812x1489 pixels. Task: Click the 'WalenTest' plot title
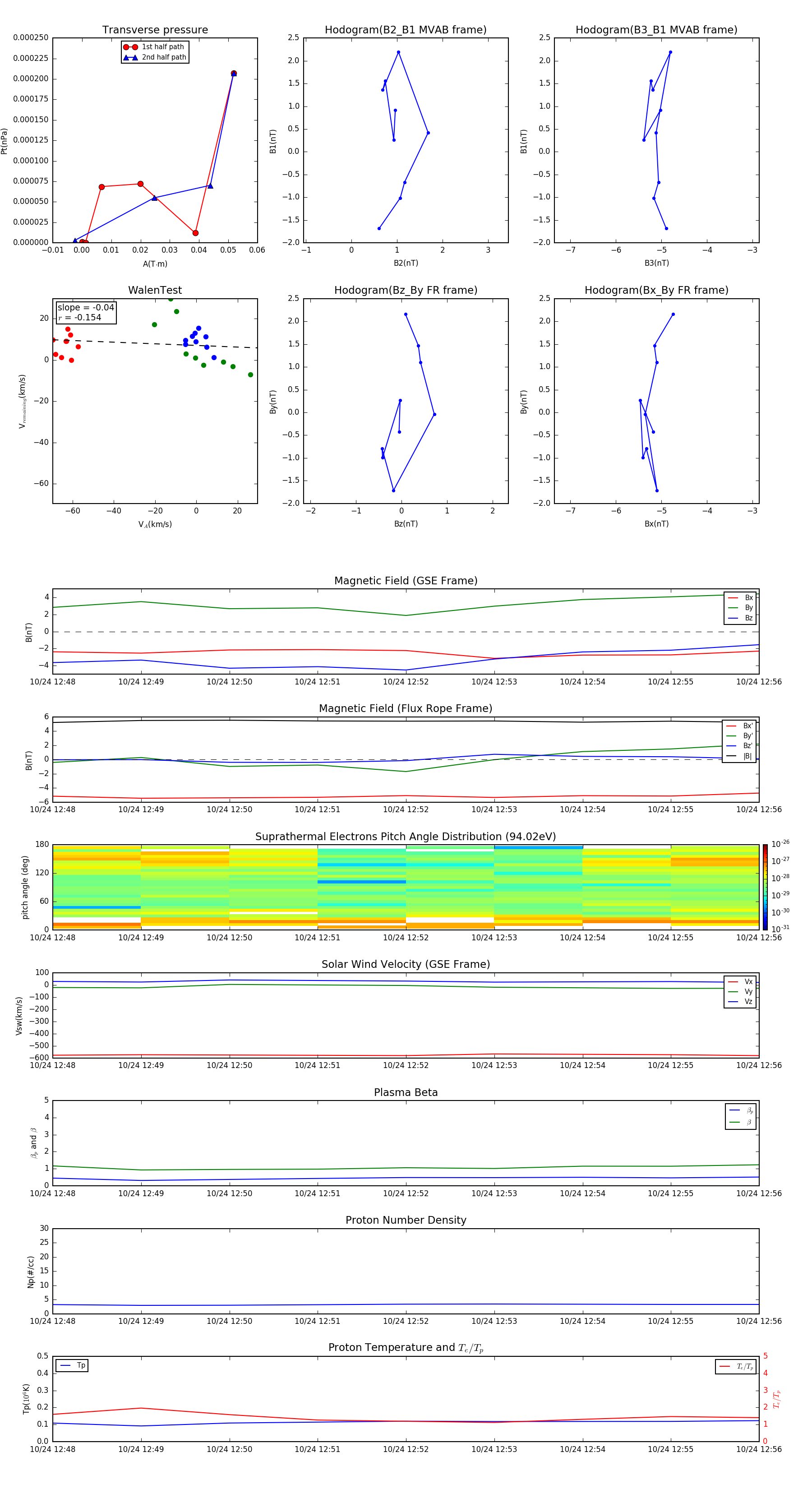pos(155,290)
